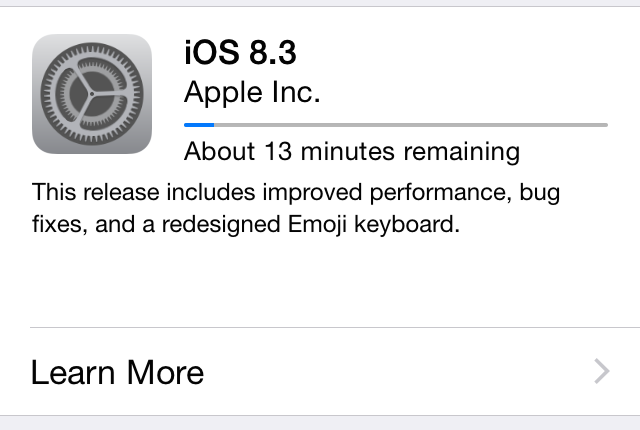Viewport: 640px width, 430px height.
Task: Click the word Emoji in the description
Action: (317, 224)
